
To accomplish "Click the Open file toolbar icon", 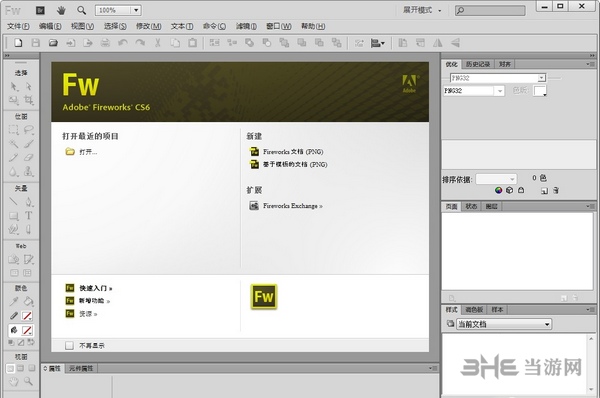I will [53, 43].
